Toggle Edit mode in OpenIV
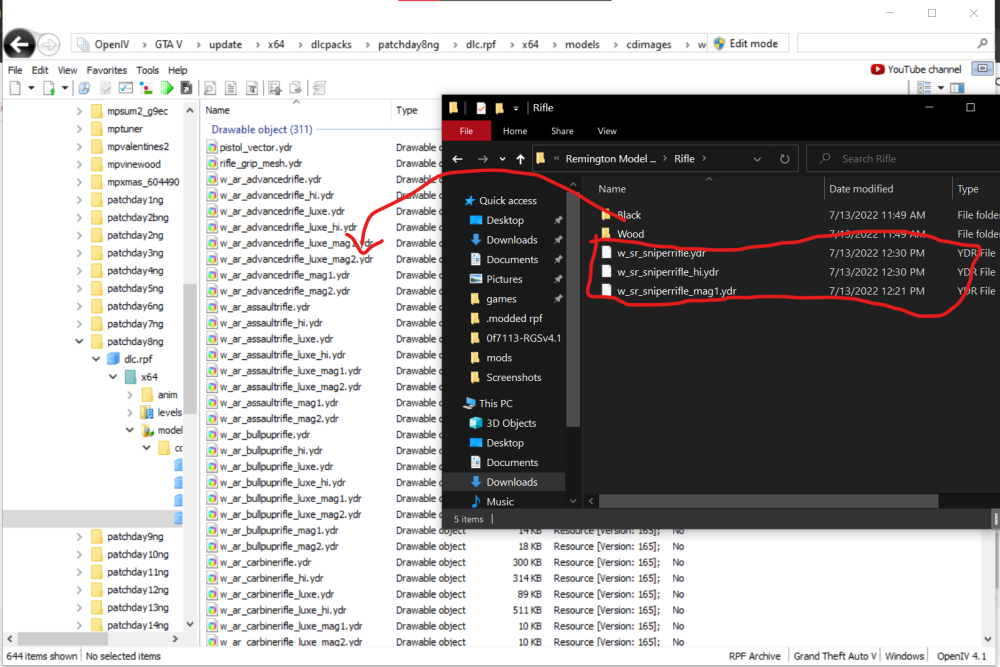Viewport: 1000px width, 667px height. pos(746,43)
